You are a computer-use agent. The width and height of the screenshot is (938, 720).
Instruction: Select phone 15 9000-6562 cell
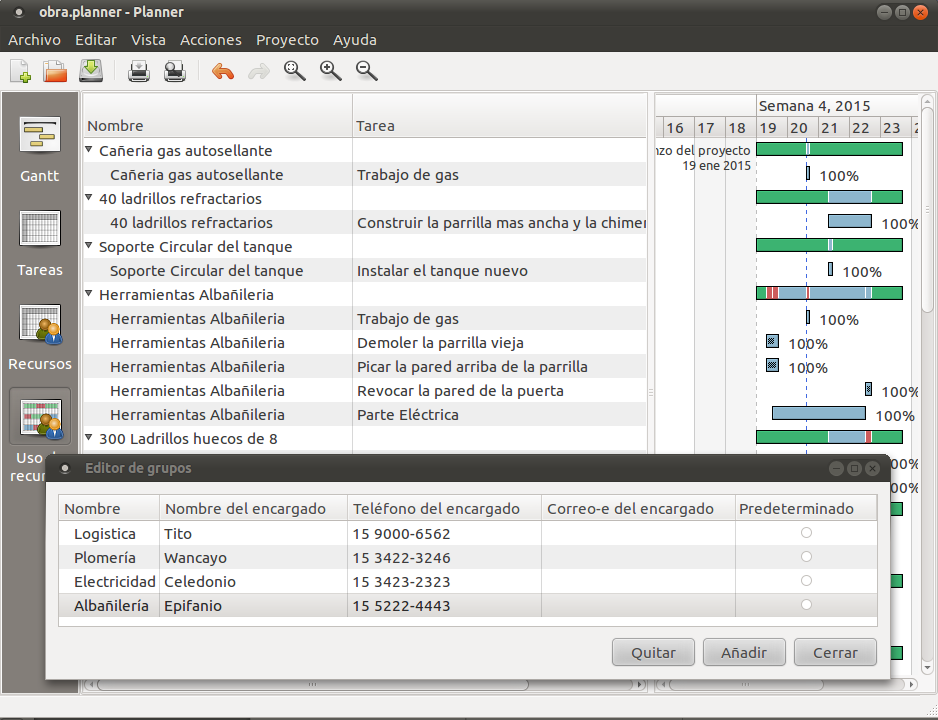pyautogui.click(x=444, y=533)
